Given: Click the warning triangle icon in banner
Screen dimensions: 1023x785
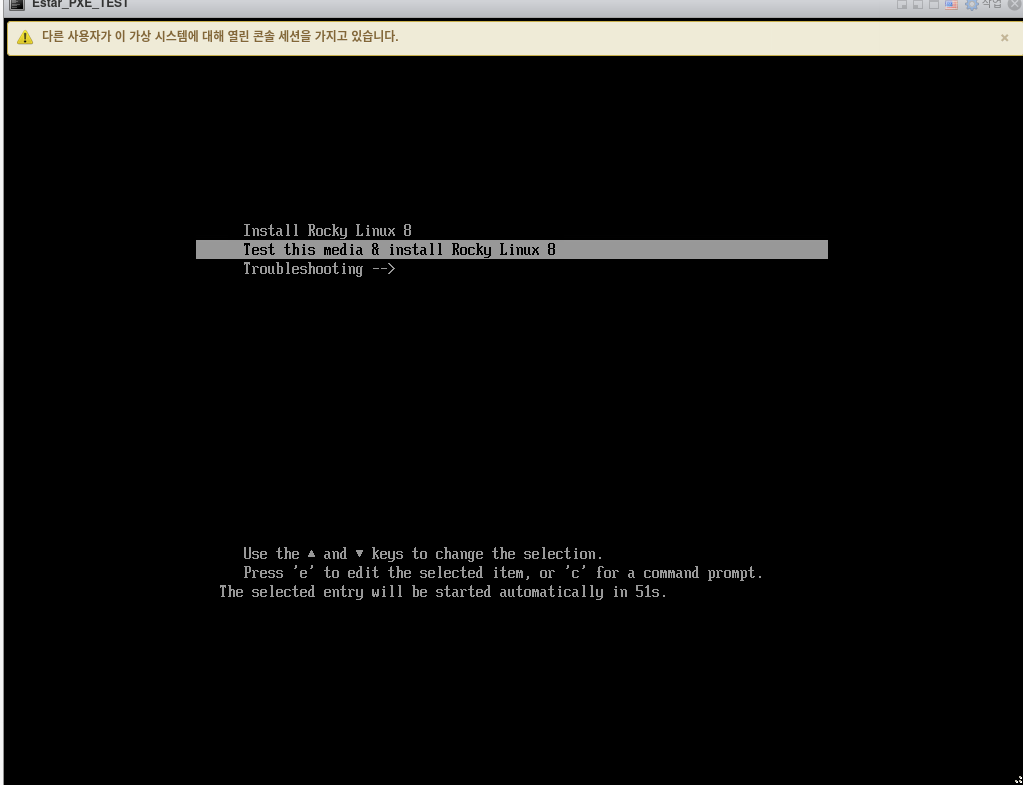Looking at the screenshot, I should click(25, 37).
